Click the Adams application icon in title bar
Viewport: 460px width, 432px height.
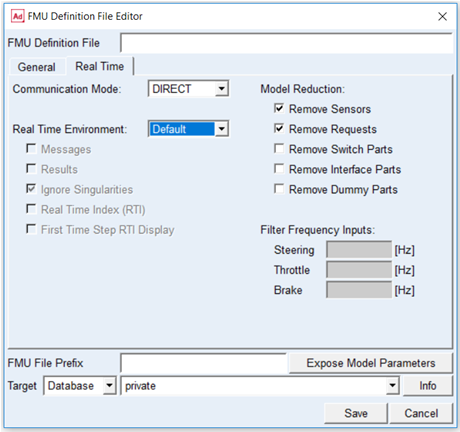click(x=18, y=16)
